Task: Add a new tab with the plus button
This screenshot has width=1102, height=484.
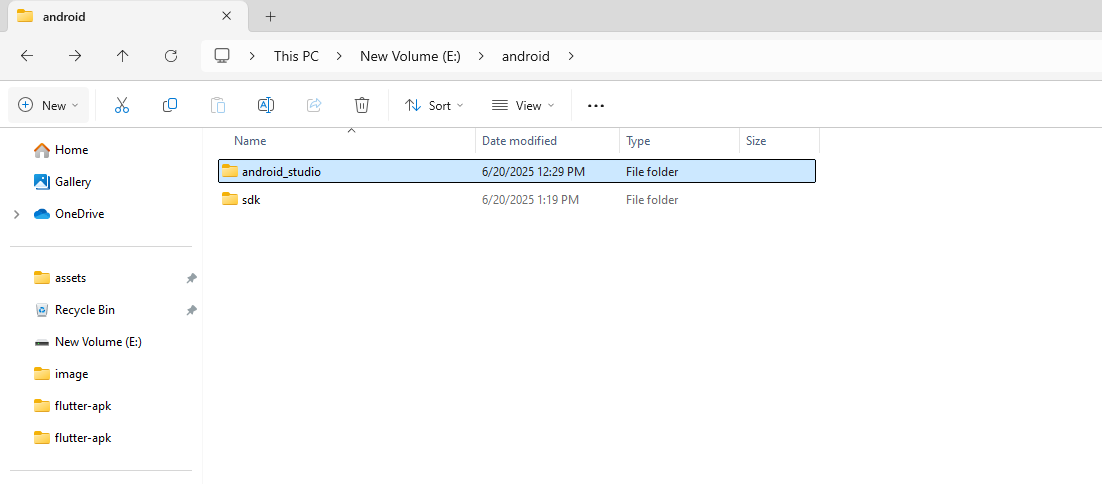Action: click(x=271, y=17)
